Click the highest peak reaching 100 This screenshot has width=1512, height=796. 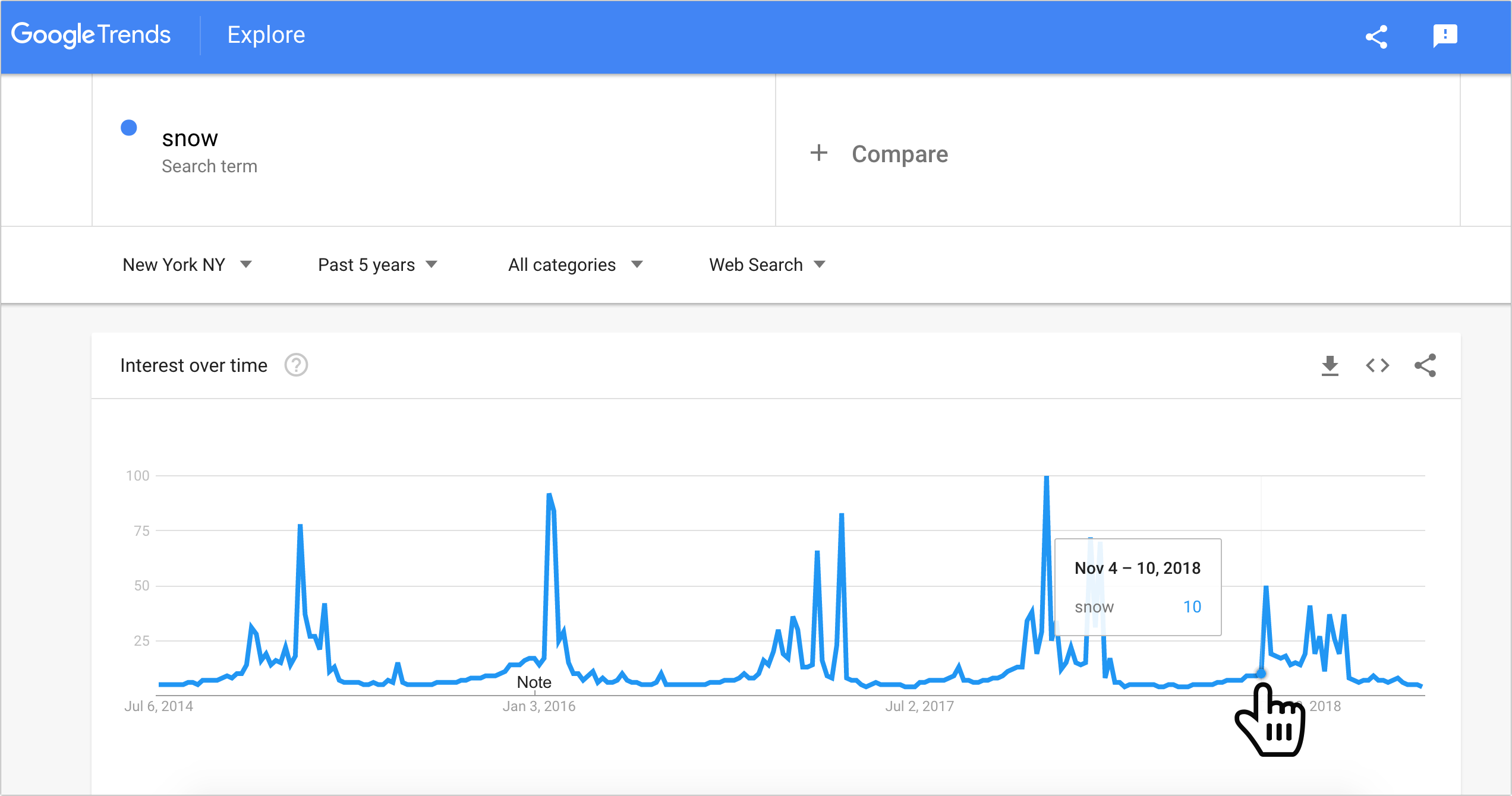(1047, 479)
